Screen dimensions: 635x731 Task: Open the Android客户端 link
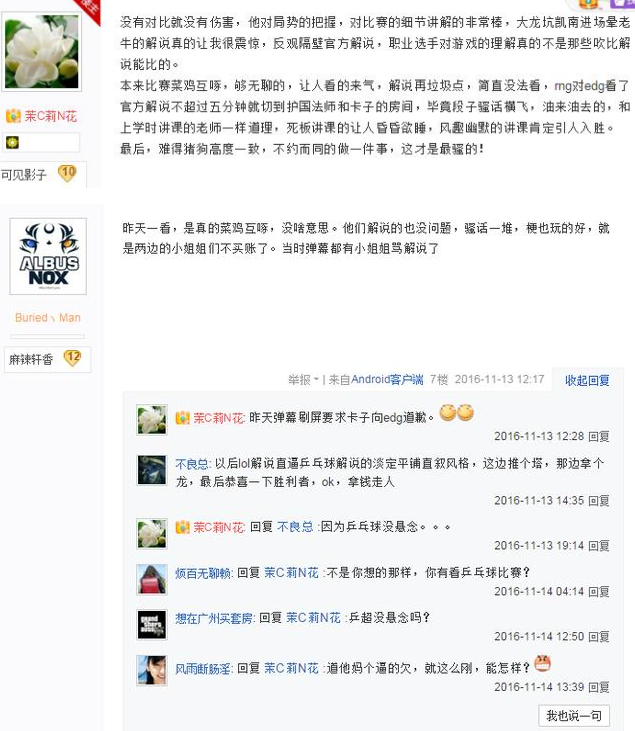[x=387, y=379]
